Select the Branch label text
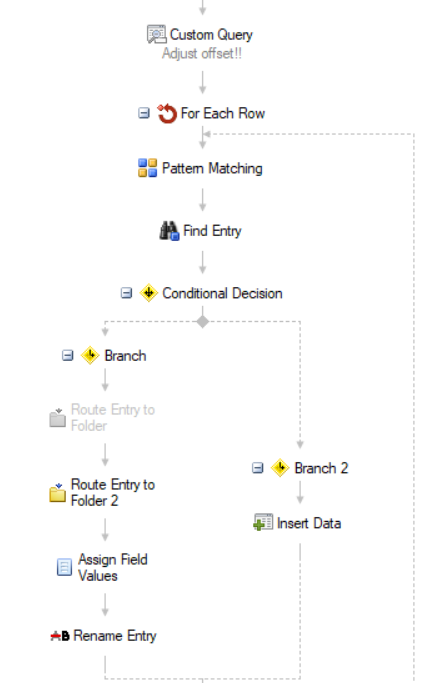 pos(125,356)
